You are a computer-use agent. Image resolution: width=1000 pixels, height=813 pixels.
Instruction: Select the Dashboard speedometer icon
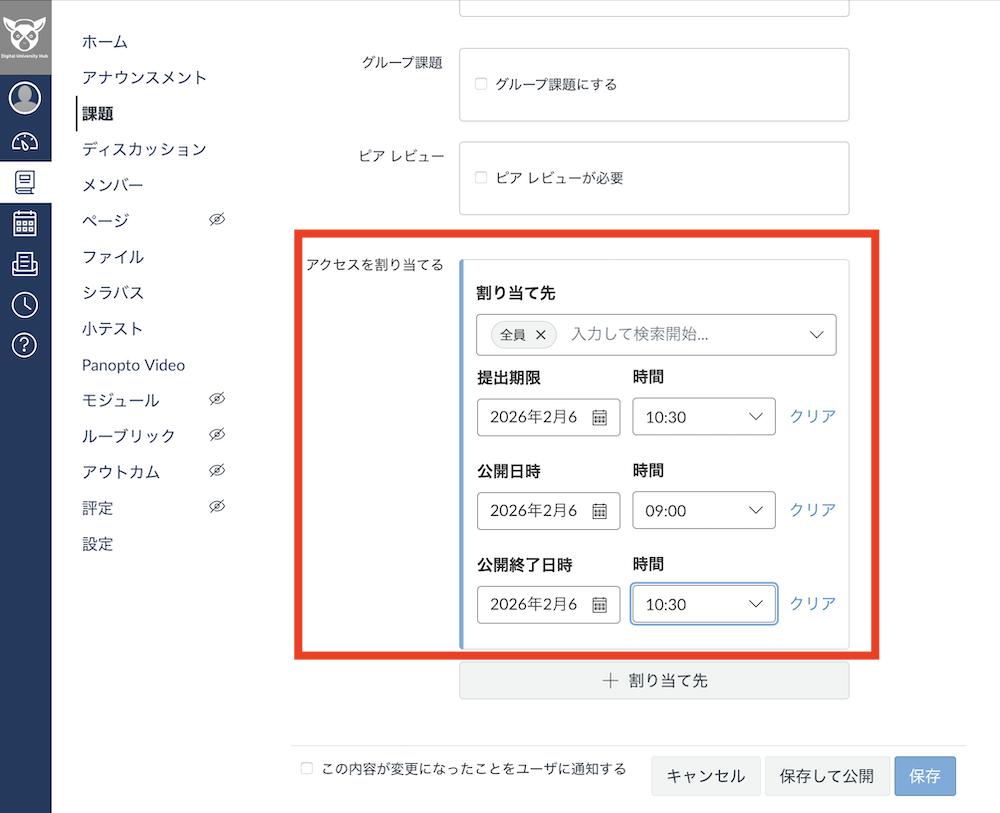25,140
